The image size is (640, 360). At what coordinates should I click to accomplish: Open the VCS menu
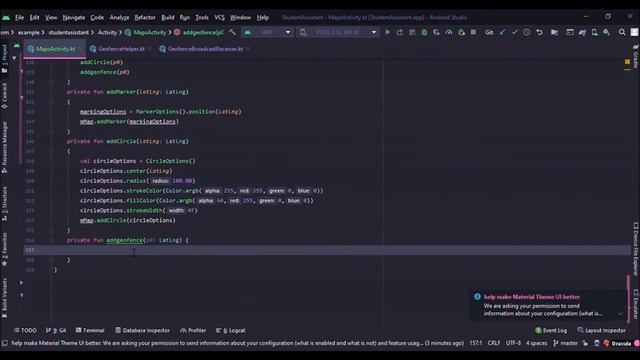point(220,18)
